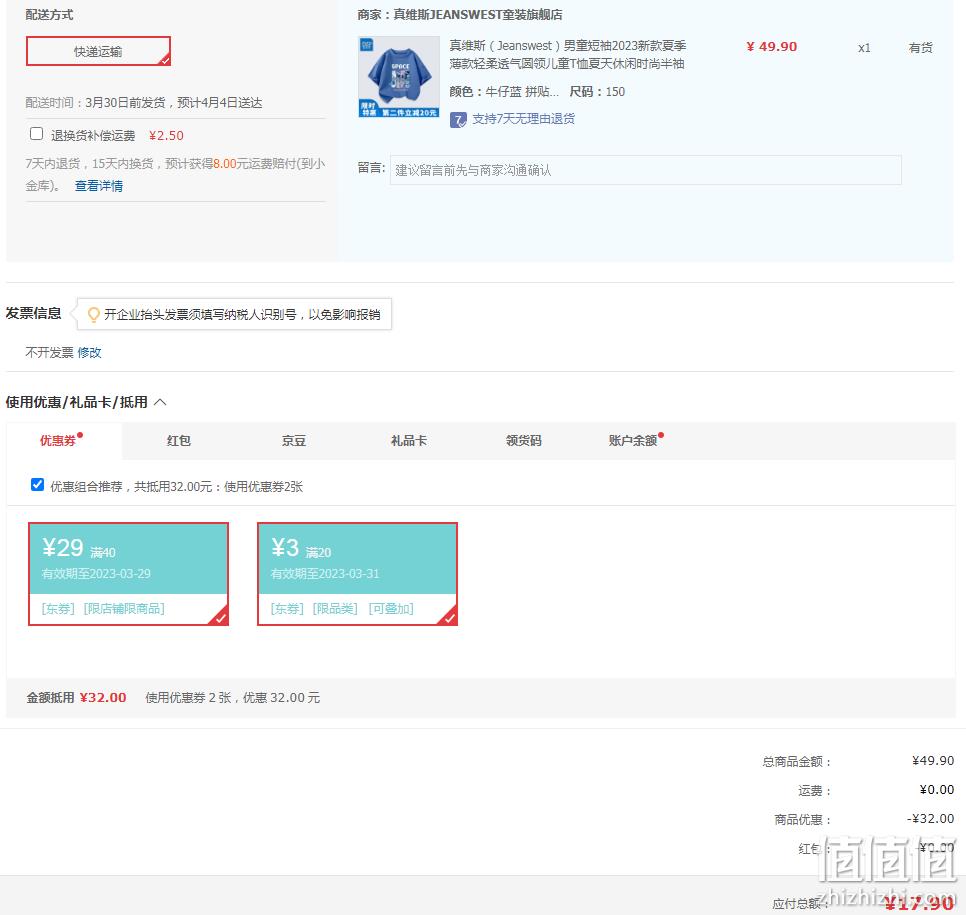Click the 发票信息 heading
The height and width of the screenshot is (915, 966).
pos(33,313)
